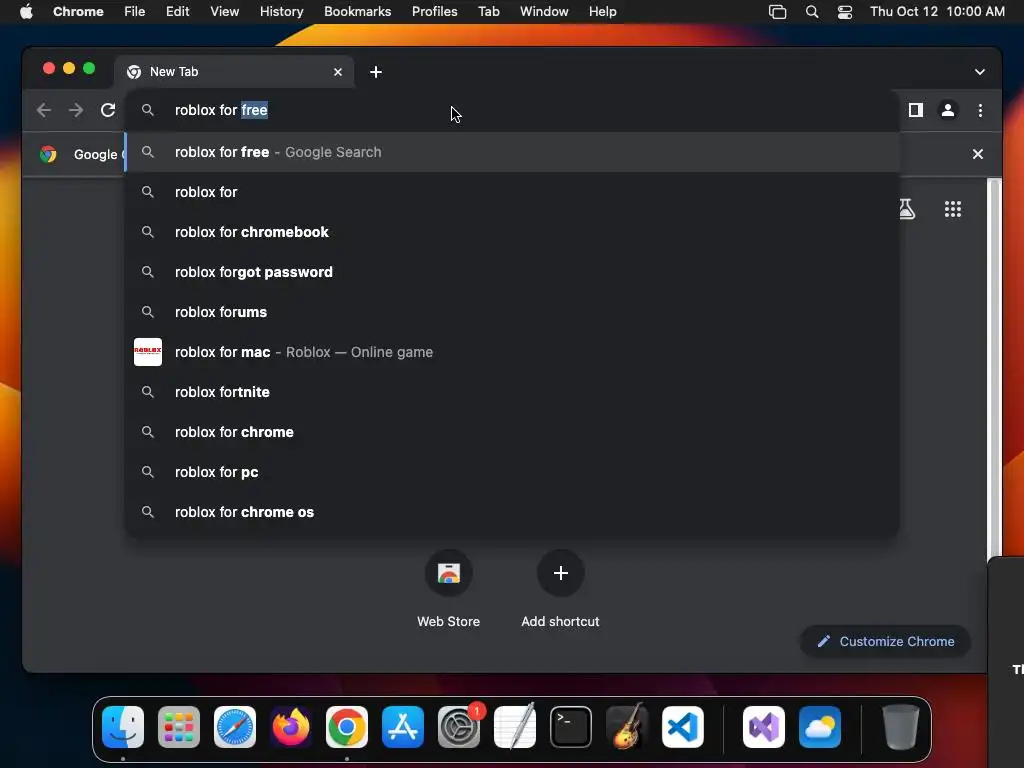This screenshot has width=1024, height=768.
Task: Launch Terminal from the Dock
Action: pyautogui.click(x=571, y=727)
